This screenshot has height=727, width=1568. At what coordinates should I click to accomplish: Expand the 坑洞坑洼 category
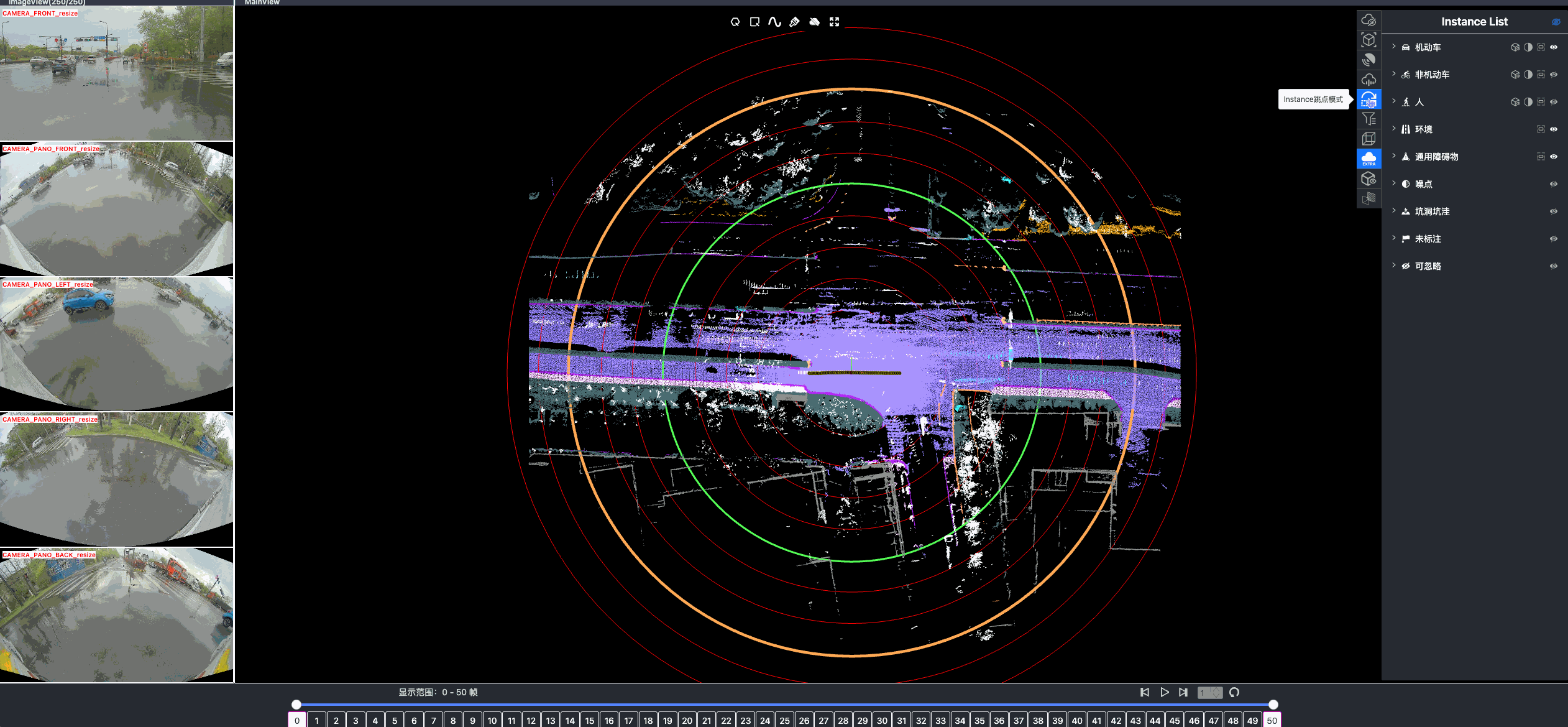[x=1394, y=211]
